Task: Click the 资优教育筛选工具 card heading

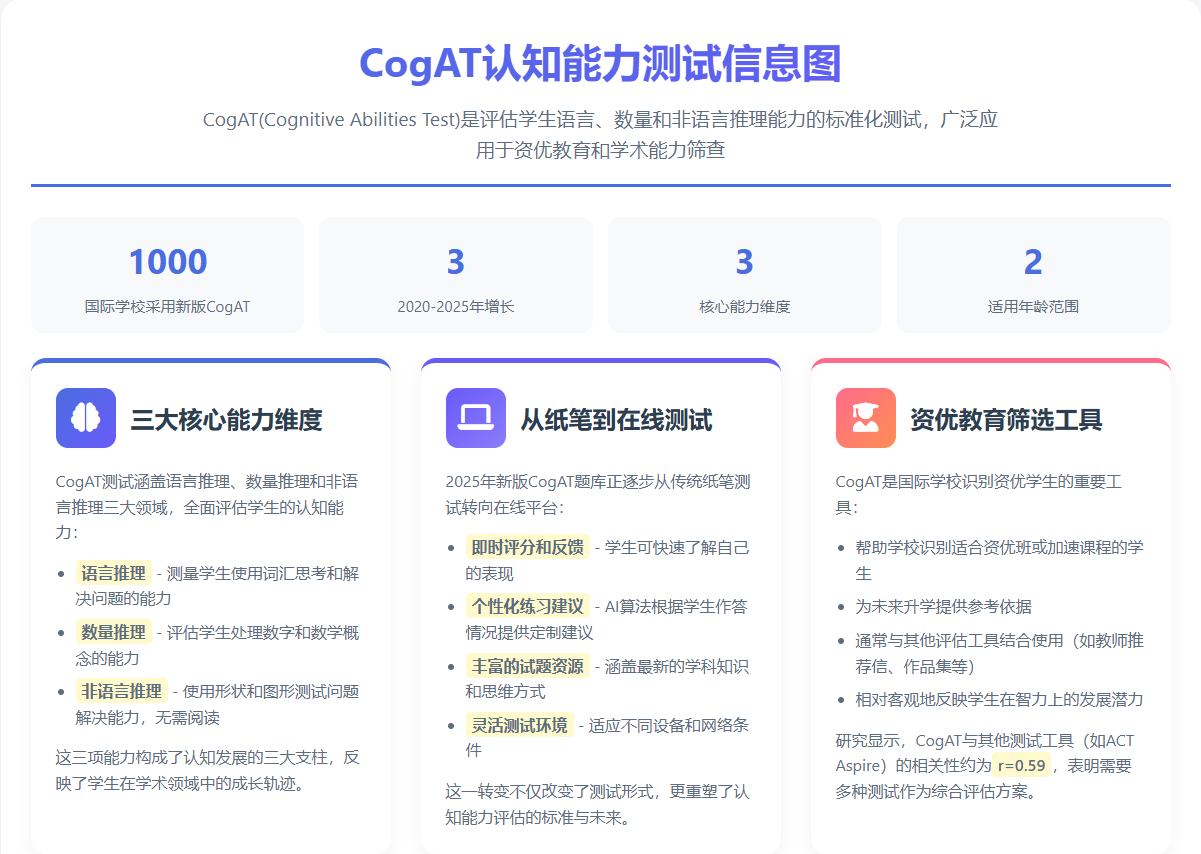Action: pyautogui.click(x=1006, y=419)
